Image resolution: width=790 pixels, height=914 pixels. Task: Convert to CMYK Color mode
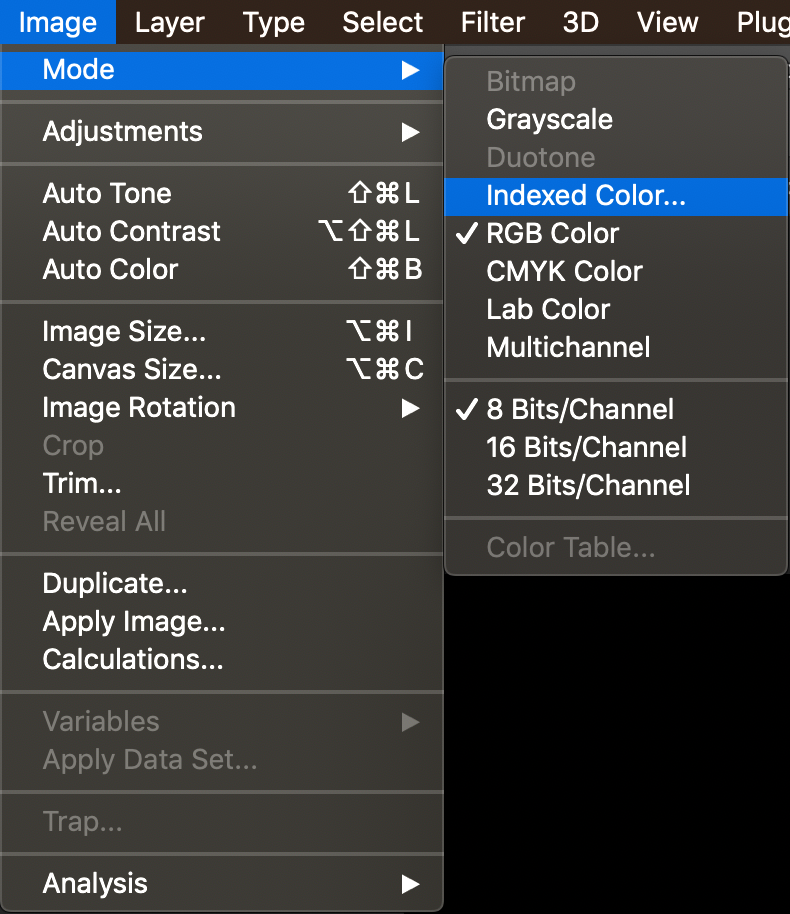[616, 272]
